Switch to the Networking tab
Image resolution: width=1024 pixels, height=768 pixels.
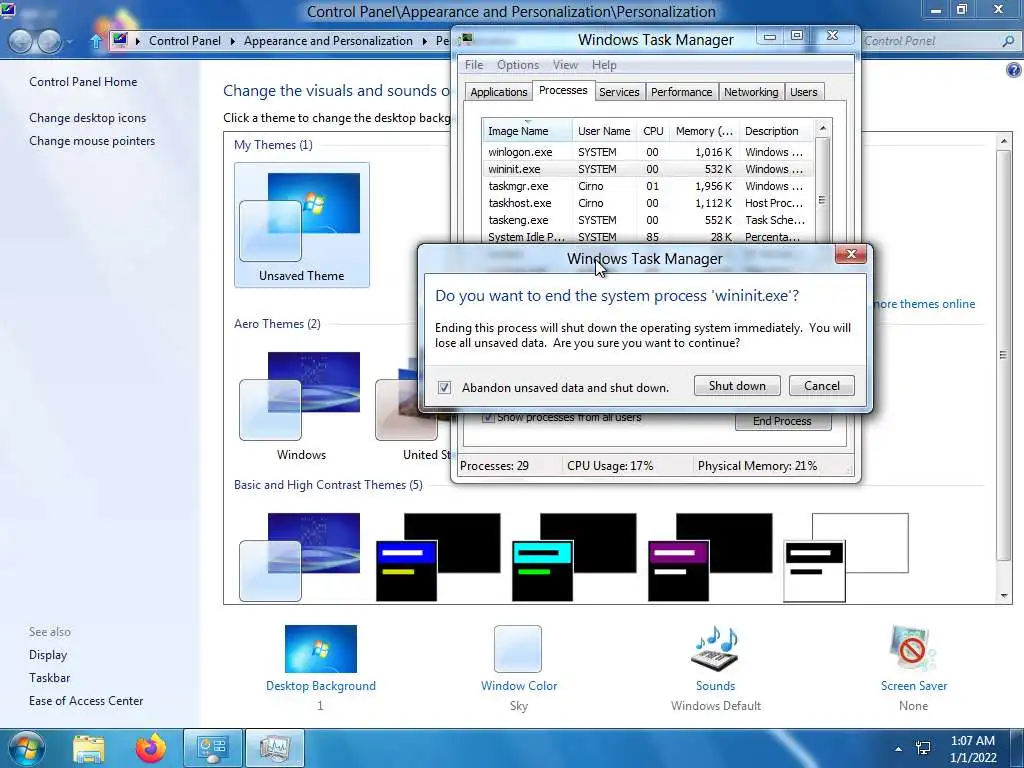[x=751, y=92]
